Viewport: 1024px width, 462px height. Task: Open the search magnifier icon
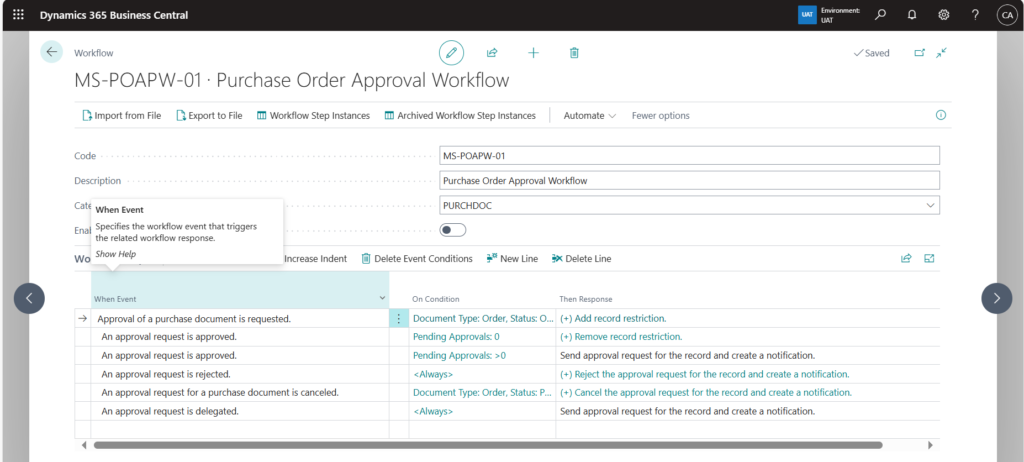tap(881, 14)
